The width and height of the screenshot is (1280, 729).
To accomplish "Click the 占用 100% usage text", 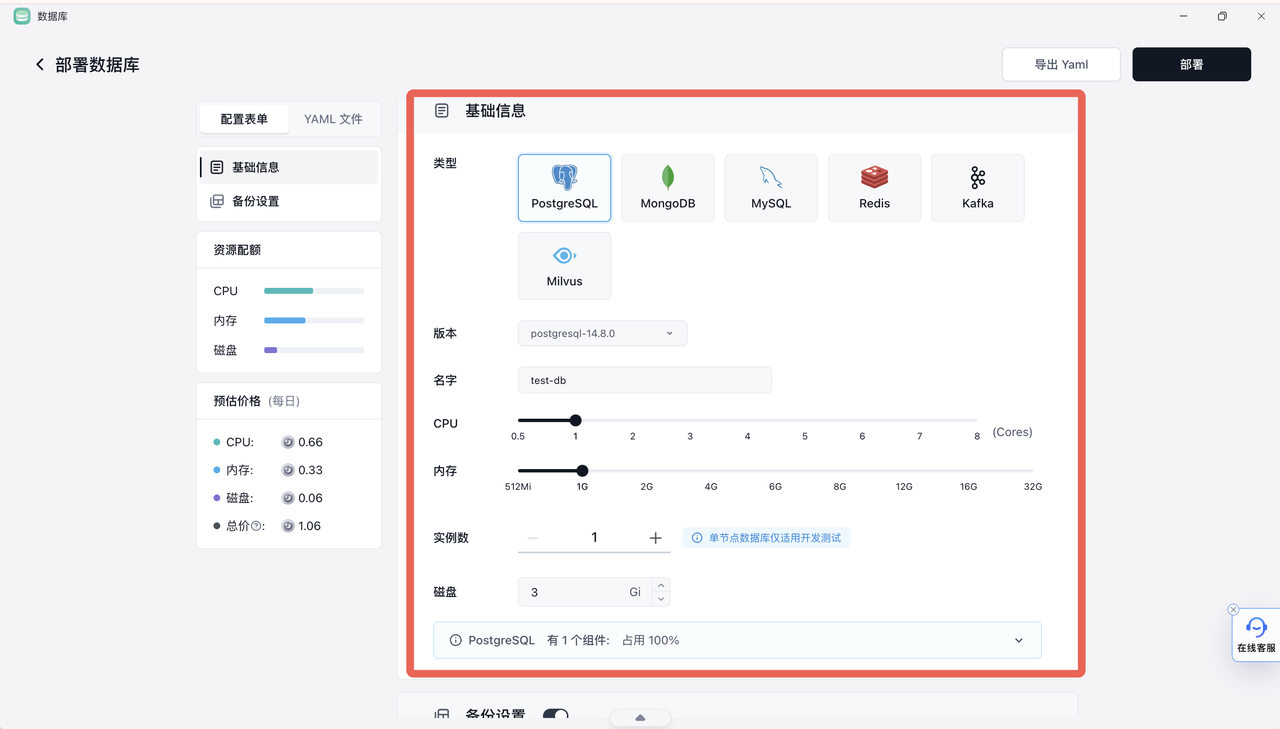I will 650,640.
